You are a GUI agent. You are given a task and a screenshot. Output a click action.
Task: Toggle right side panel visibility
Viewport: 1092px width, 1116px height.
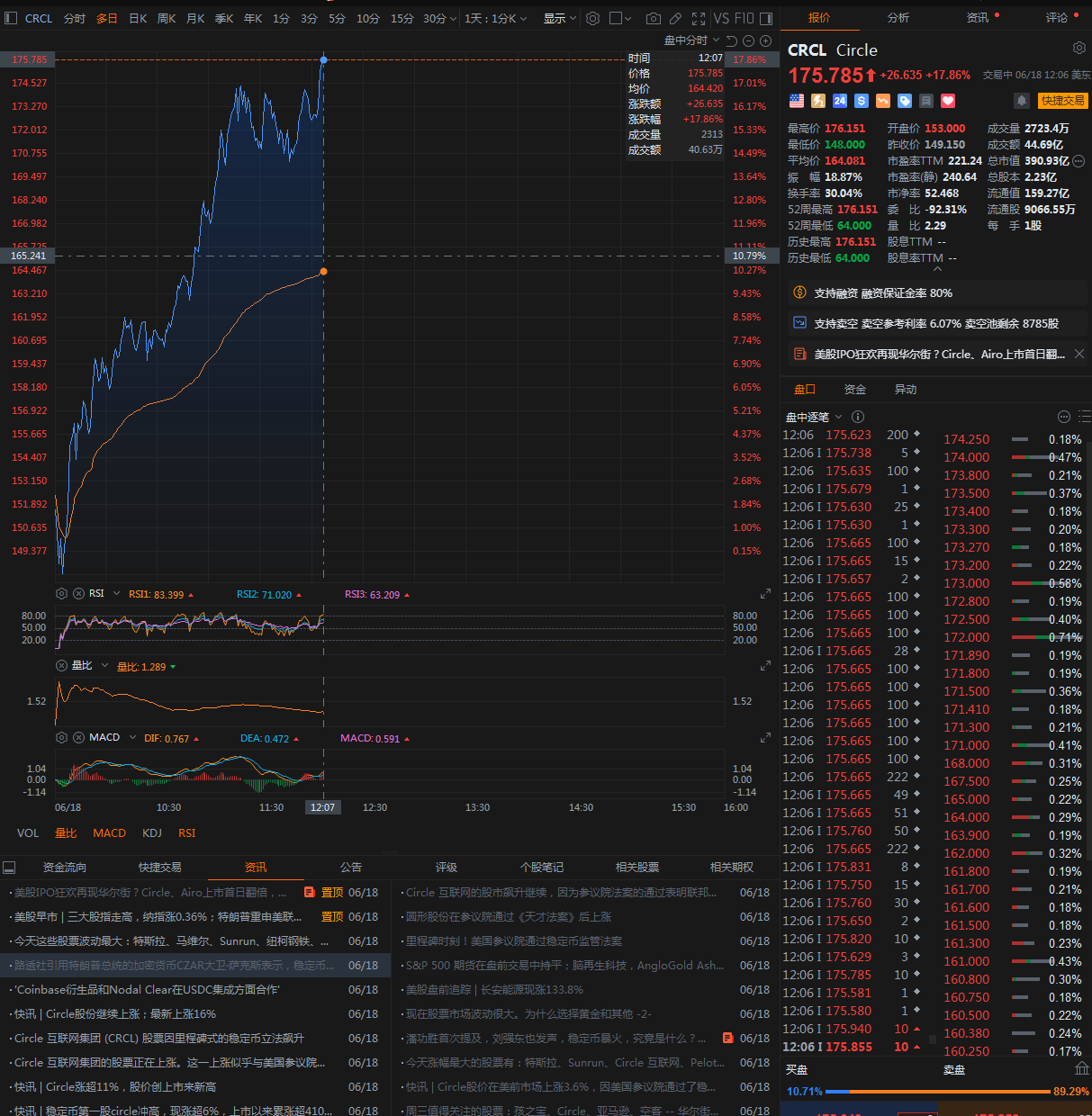click(x=766, y=18)
